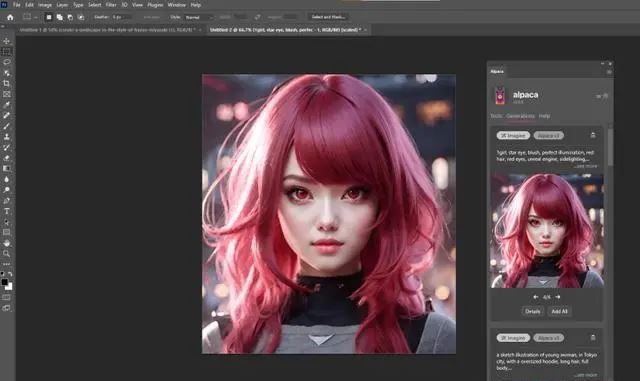This screenshot has height=381, width=640.
Task: Click the Home icon in options bar
Action: (10, 17)
